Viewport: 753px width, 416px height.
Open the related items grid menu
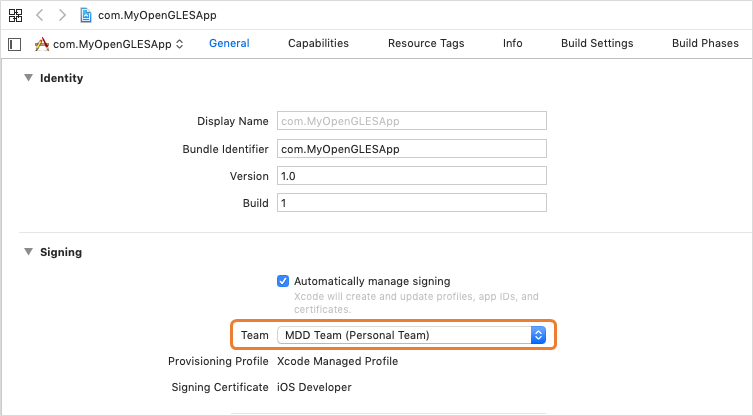pos(15,15)
